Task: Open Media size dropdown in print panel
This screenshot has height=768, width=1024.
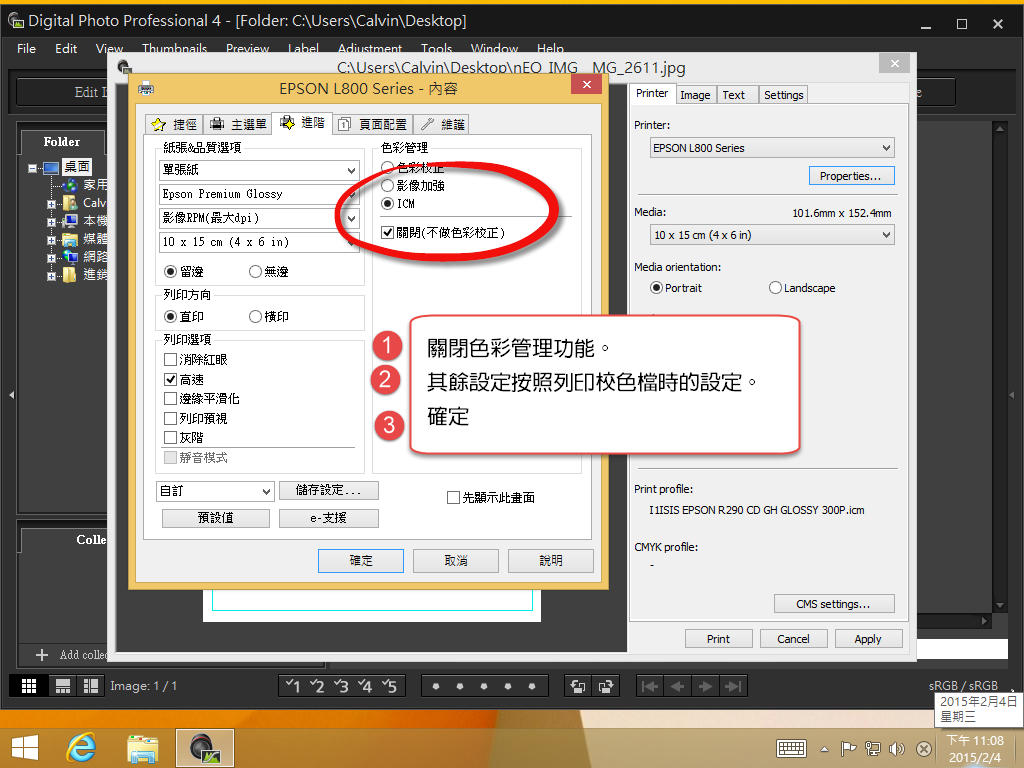Action: 772,235
